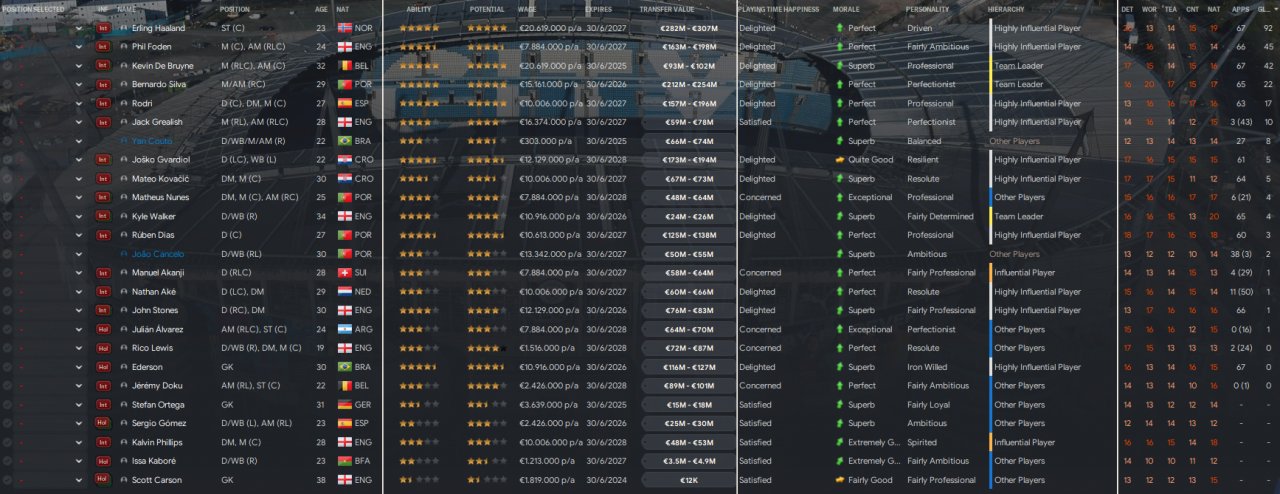Click Joško Gvardiol's orange Quite Good morale icon
The image size is (1280, 494).
[839, 160]
